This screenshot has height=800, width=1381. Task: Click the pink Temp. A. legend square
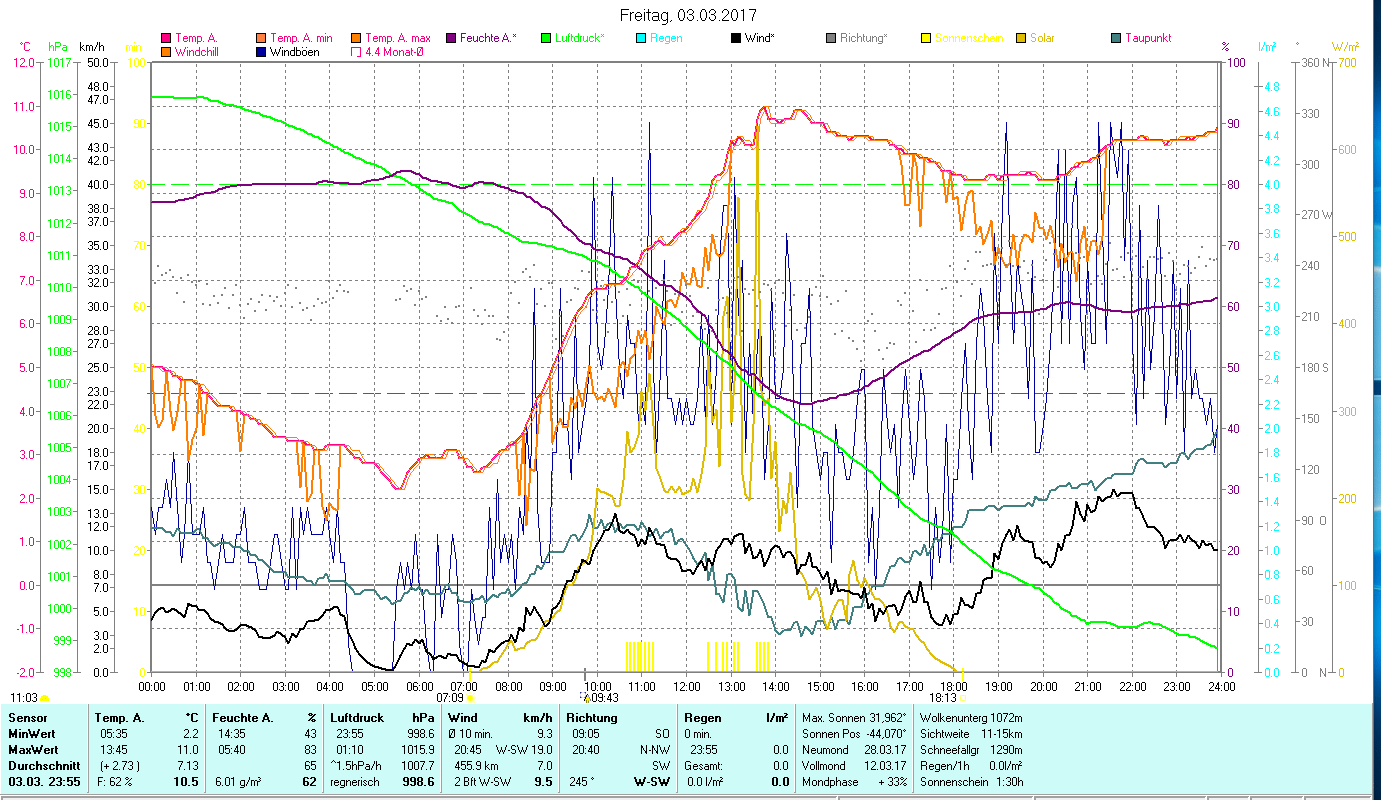click(166, 38)
